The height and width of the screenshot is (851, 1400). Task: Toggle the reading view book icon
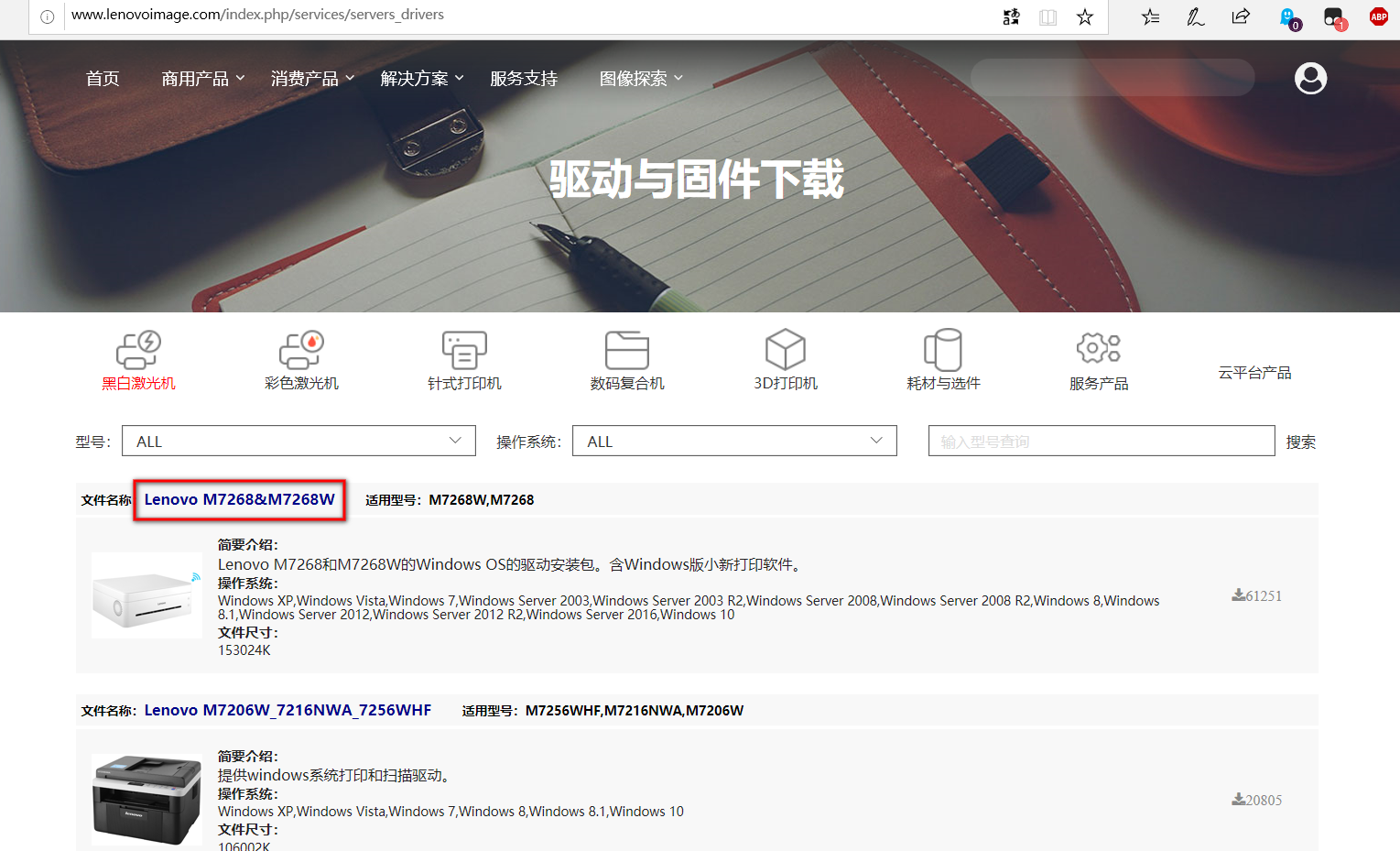[1048, 16]
